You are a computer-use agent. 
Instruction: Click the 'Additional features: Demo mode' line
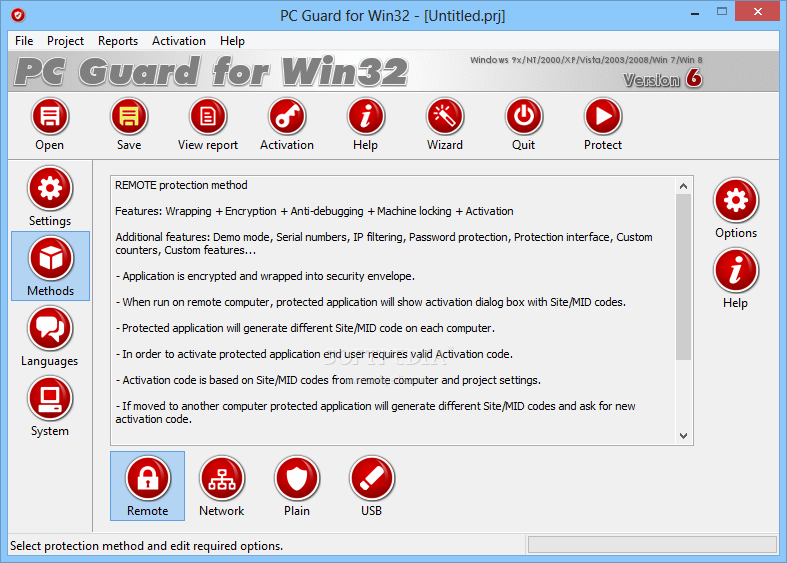[x=384, y=243]
